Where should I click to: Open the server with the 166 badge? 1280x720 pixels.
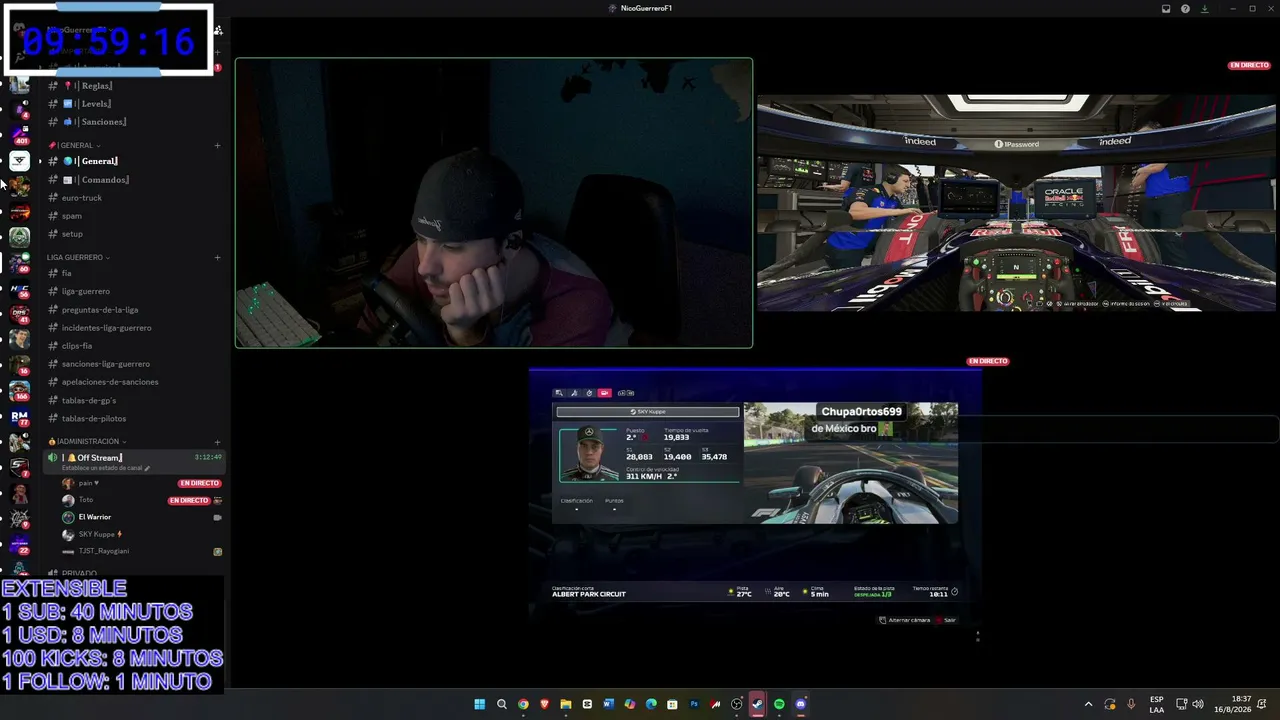(19, 390)
